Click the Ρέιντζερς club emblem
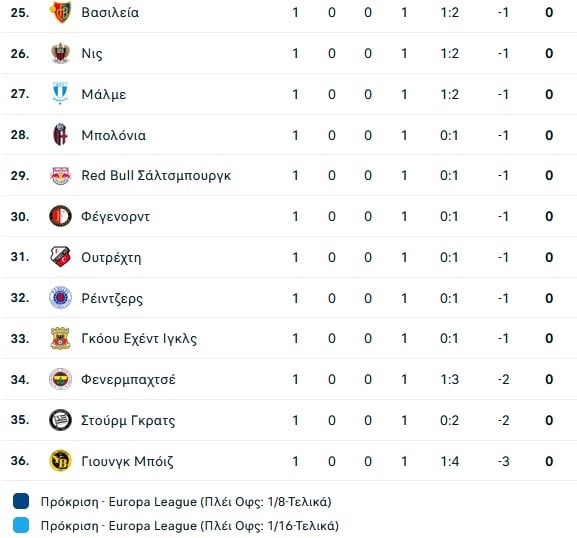577x538 pixels. [60, 298]
